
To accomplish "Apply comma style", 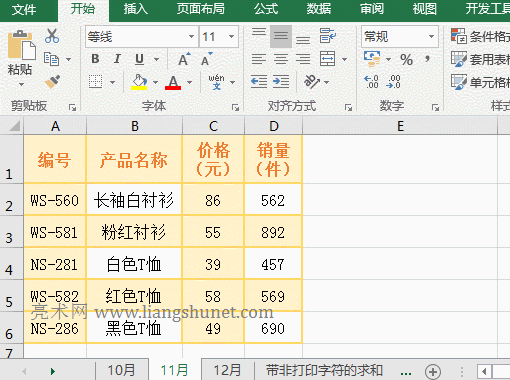I will pos(427,60).
